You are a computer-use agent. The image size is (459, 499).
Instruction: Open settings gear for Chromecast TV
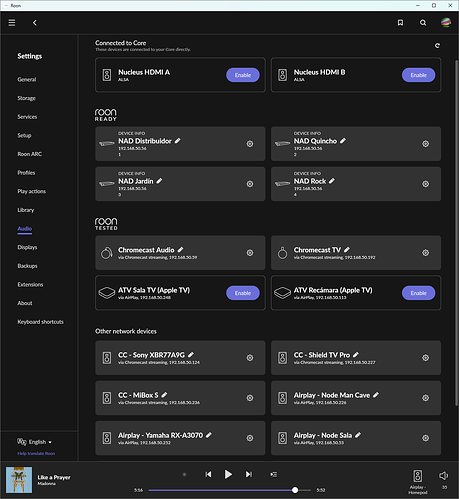(x=426, y=253)
